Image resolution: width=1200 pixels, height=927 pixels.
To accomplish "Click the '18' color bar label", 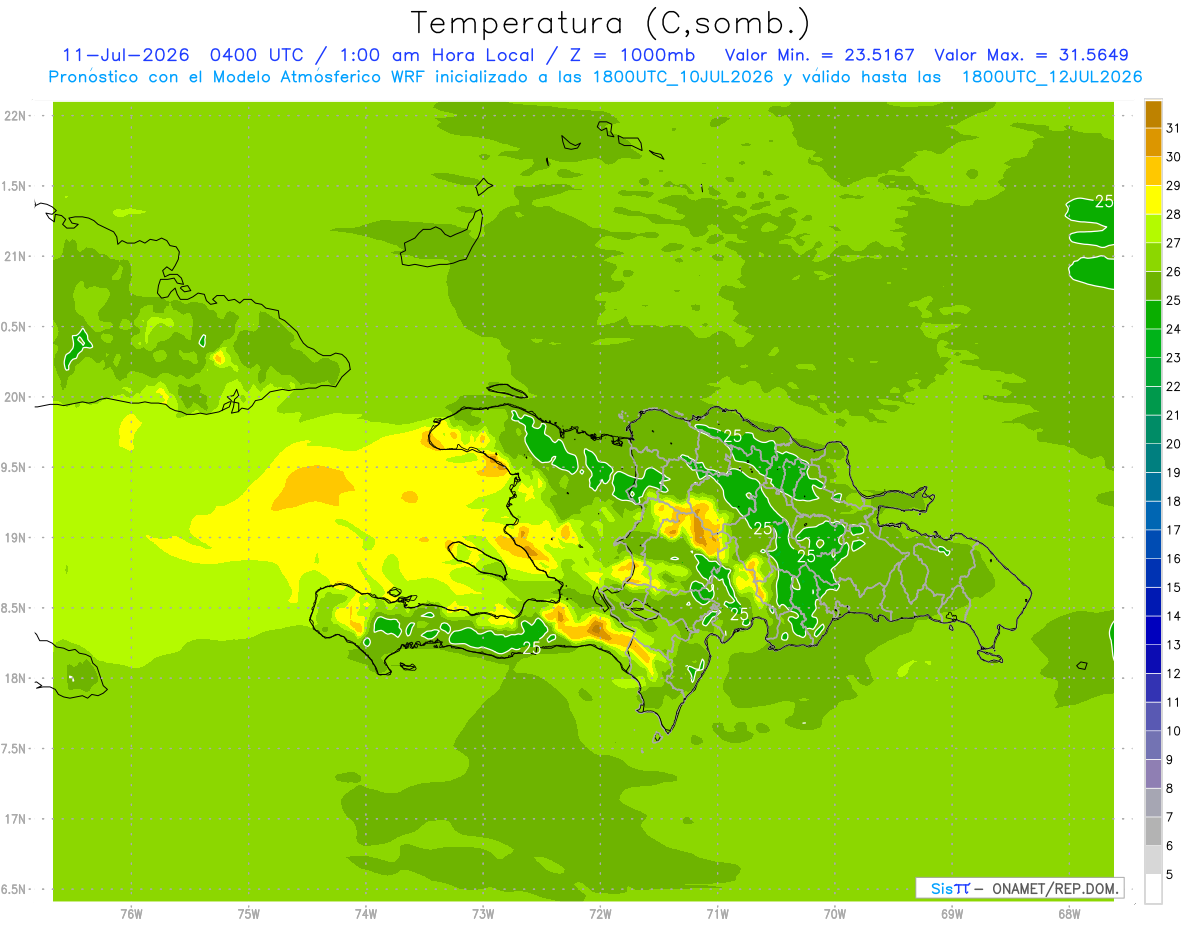I will coord(1174,501).
